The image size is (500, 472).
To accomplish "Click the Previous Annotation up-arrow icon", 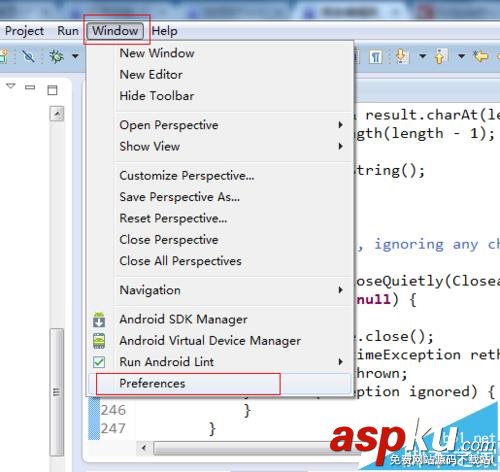I will coord(441,56).
